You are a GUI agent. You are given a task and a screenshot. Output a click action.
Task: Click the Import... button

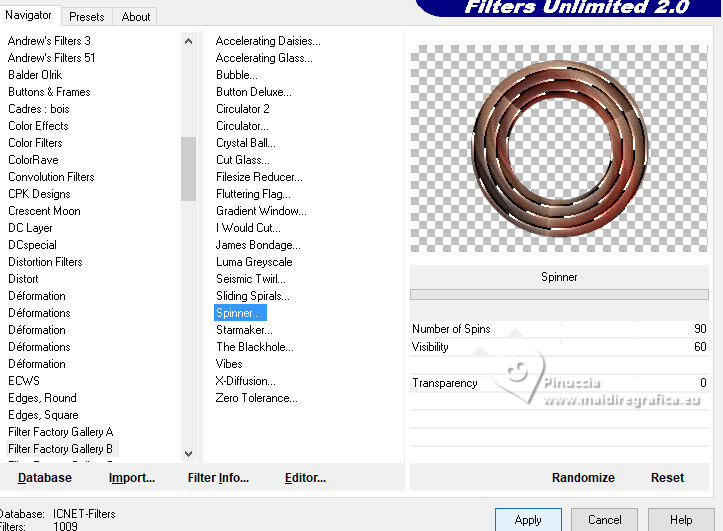[132, 478]
